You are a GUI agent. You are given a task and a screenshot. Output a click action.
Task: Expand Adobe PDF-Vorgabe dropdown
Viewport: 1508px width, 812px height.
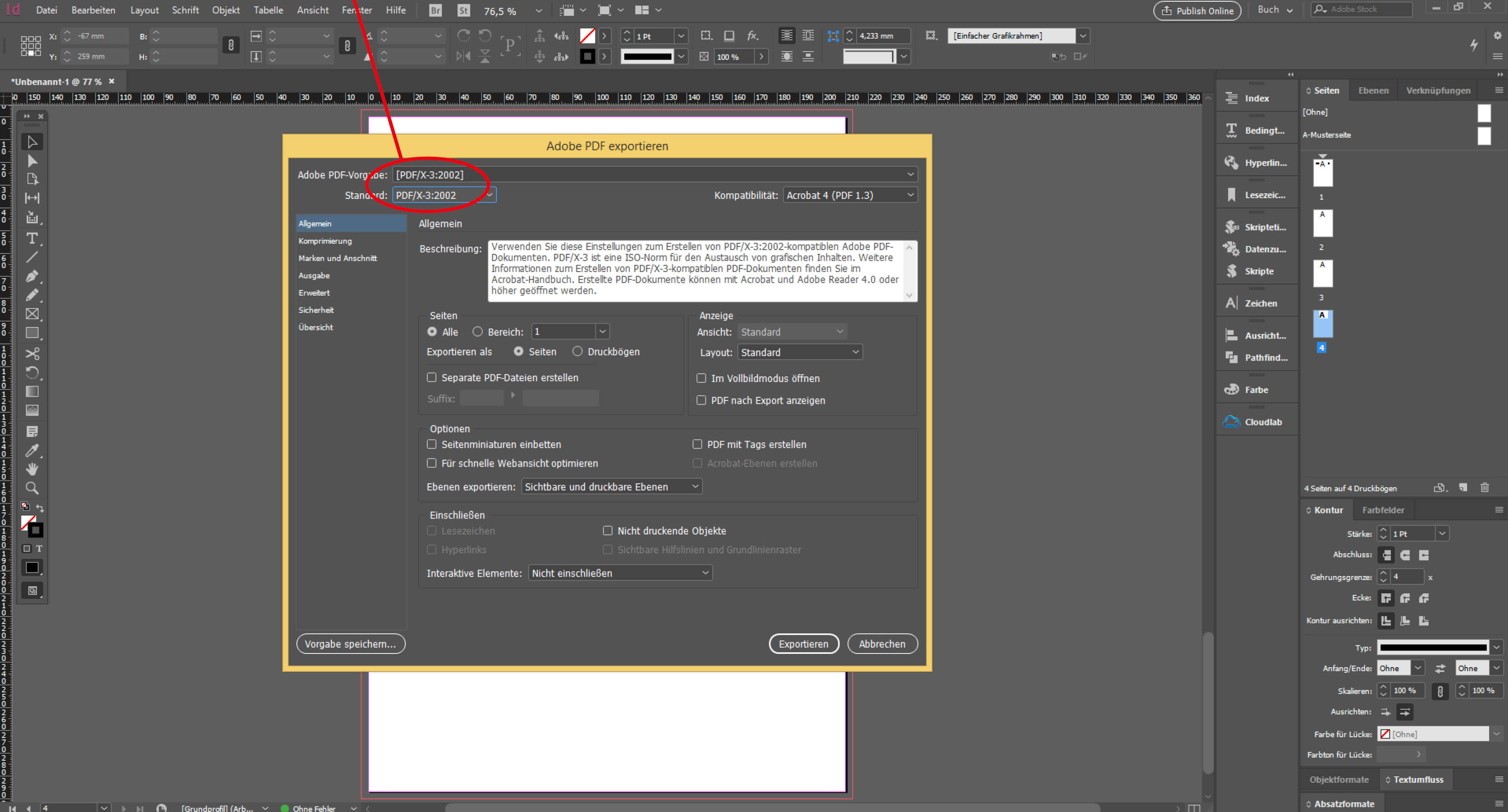click(909, 174)
